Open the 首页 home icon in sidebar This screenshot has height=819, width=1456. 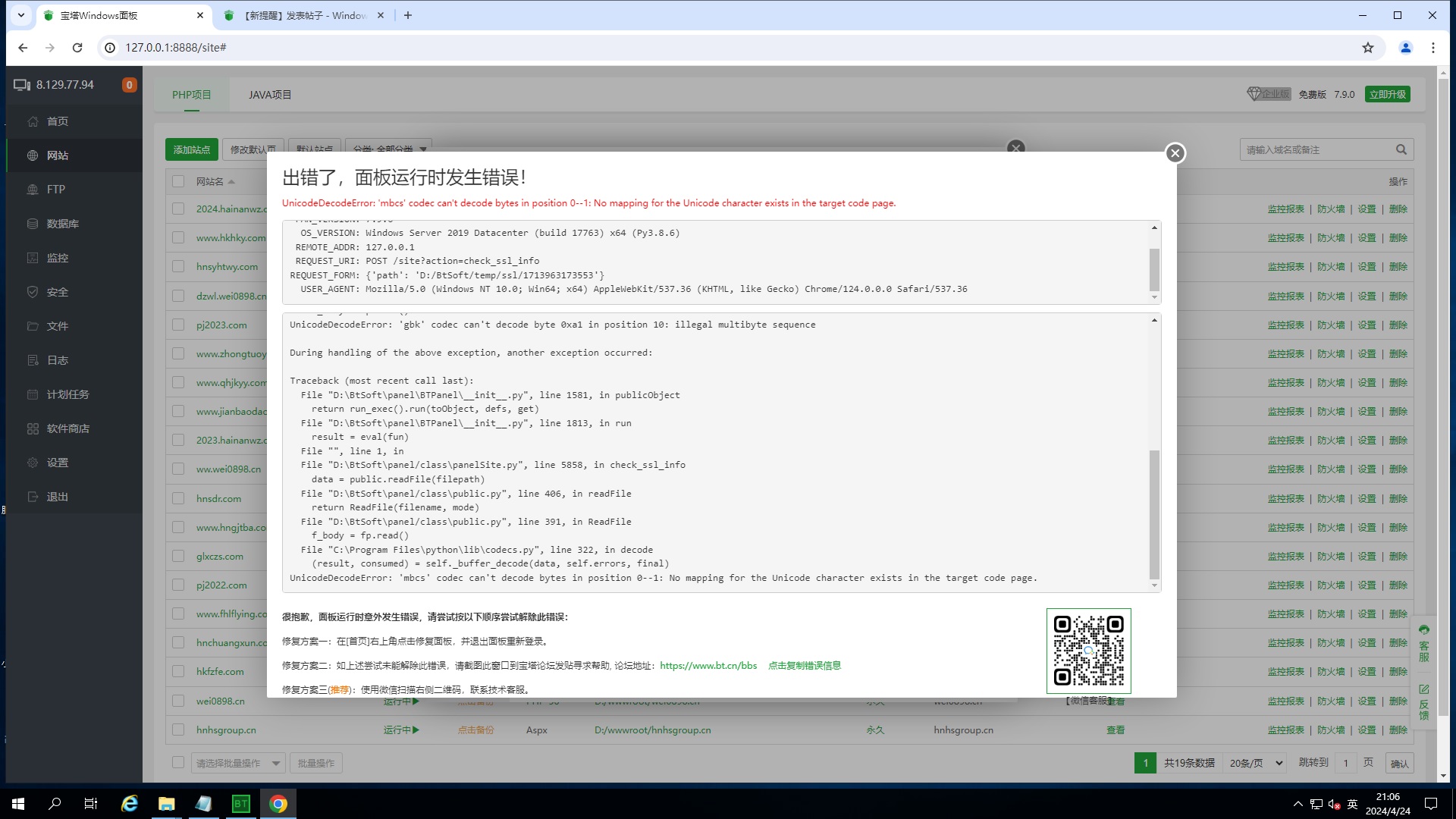click(x=33, y=121)
